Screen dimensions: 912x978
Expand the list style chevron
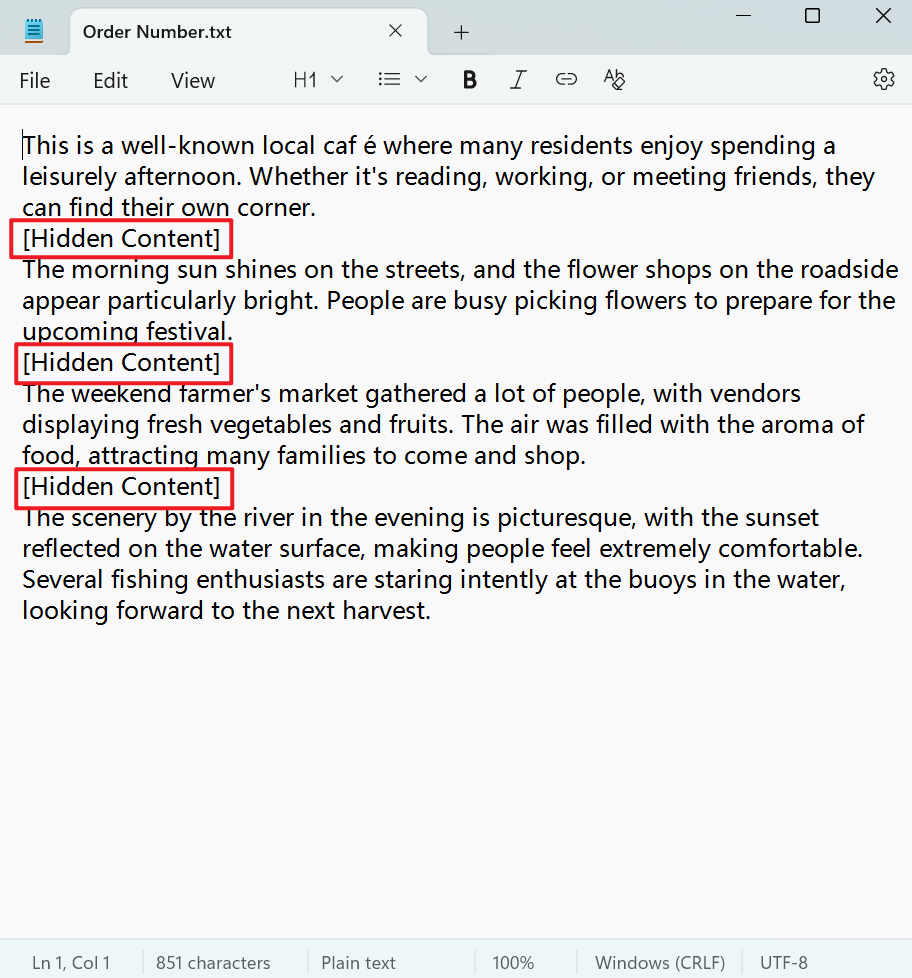point(421,79)
